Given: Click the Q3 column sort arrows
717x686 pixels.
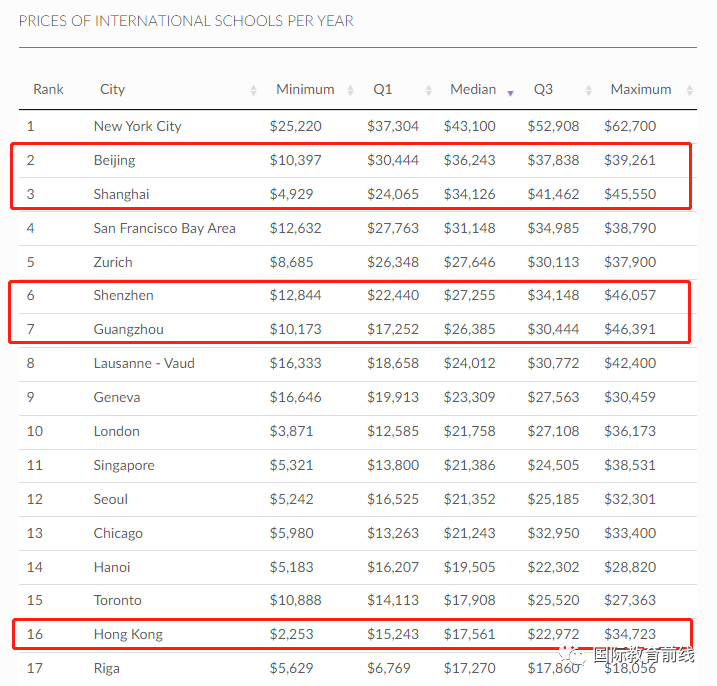Looking at the screenshot, I should 589,90.
